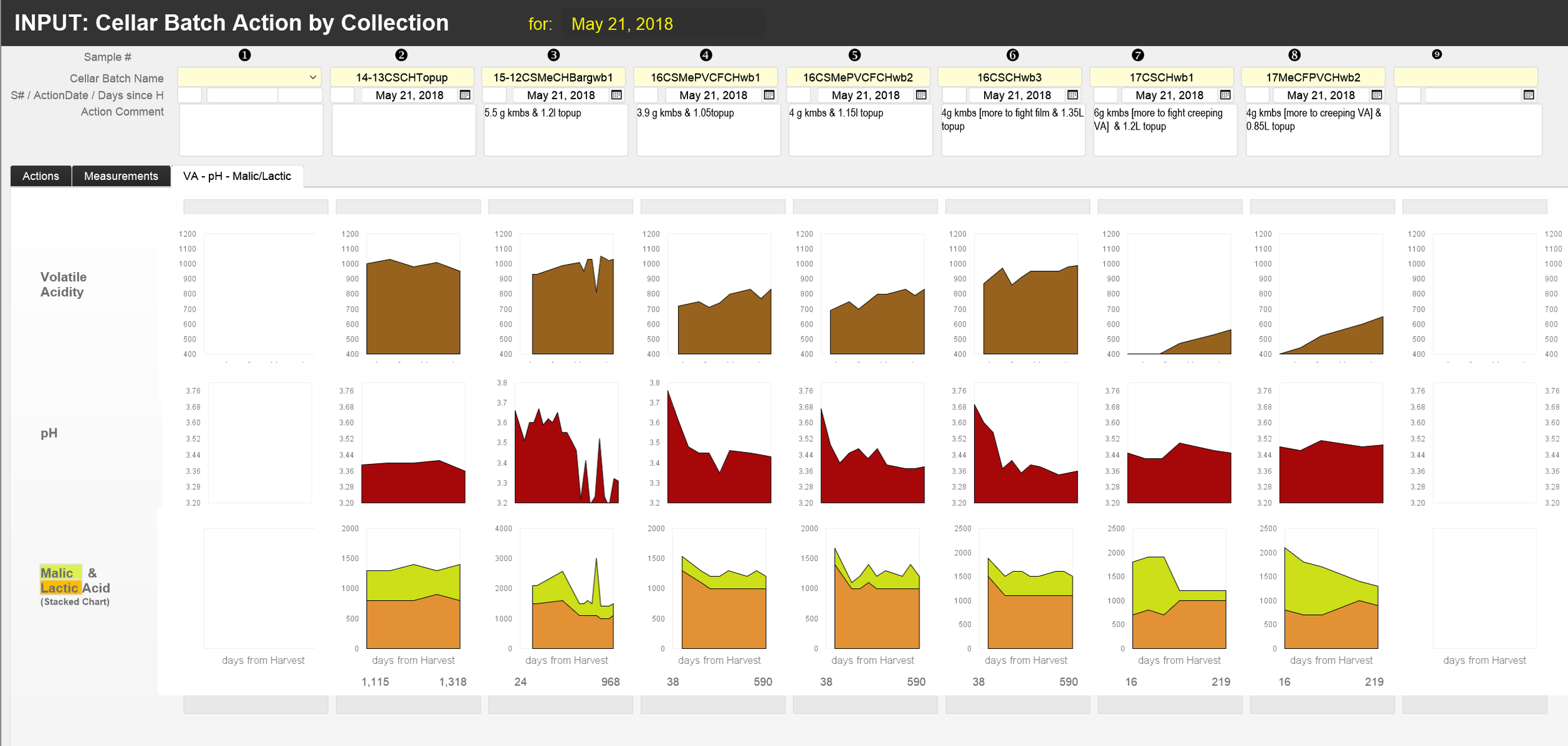
Task: Open calendar picker for 14-13CSCHTopup date
Action: (465, 95)
